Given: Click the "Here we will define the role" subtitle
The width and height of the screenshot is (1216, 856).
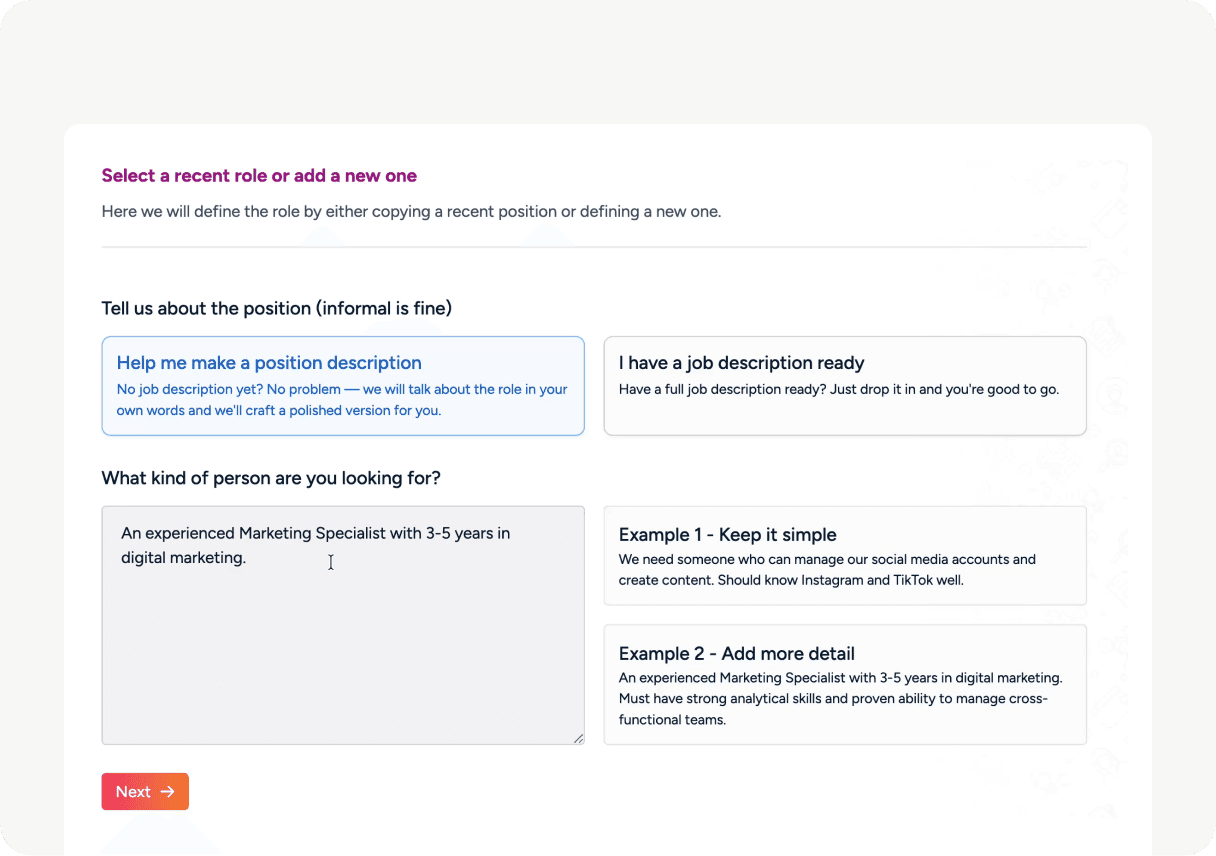Looking at the screenshot, I should point(411,212).
